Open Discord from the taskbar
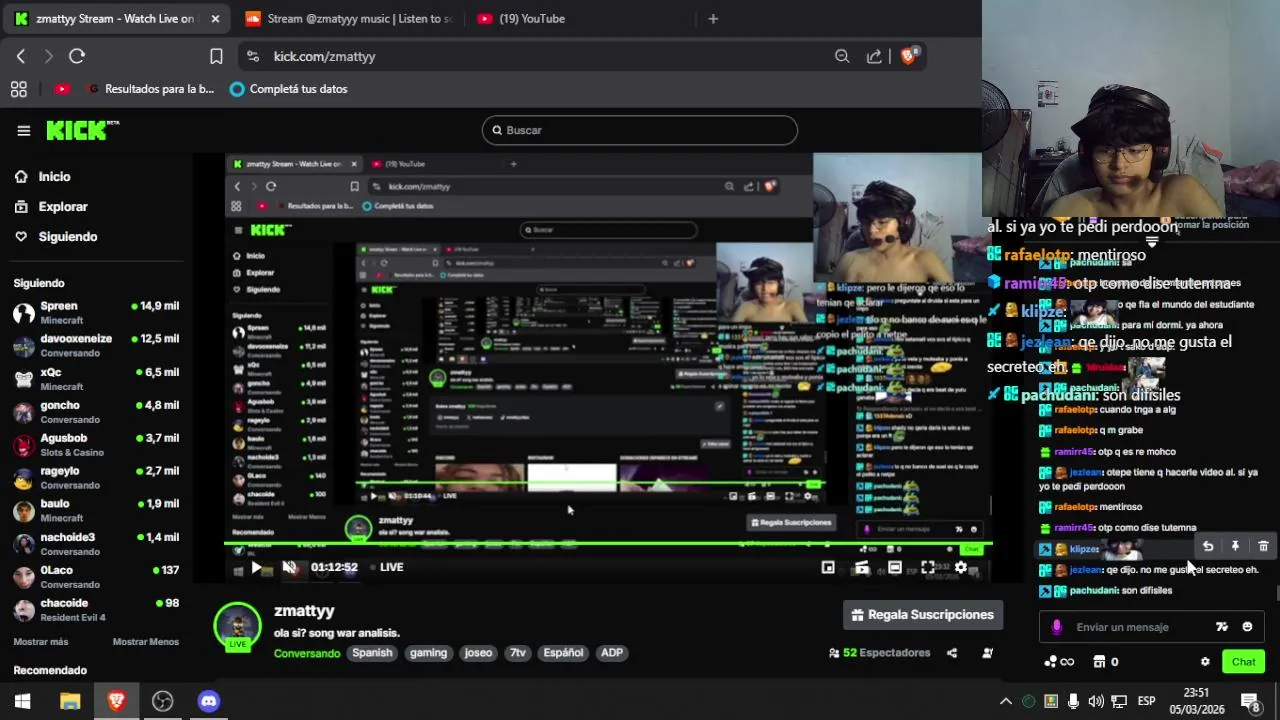The width and height of the screenshot is (1280, 720). 208,701
